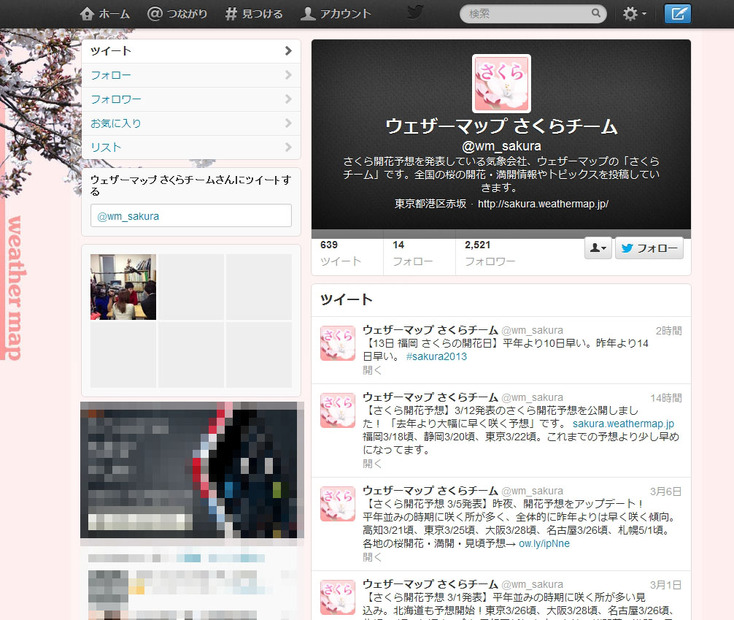This screenshot has width=734, height=620.
Task: Click author name on the 2時間 tweet
Action: pyautogui.click(x=430, y=330)
